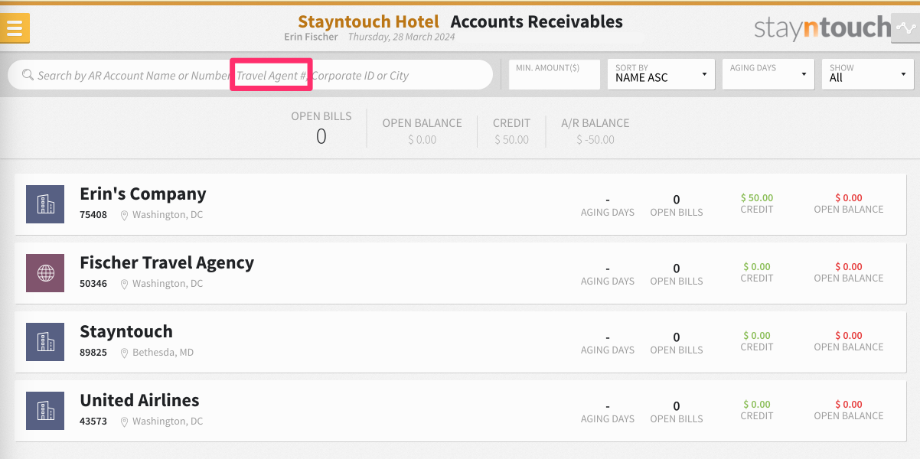Click the Credit summary $50.00
Image resolution: width=920 pixels, height=459 pixels.
[511, 140]
